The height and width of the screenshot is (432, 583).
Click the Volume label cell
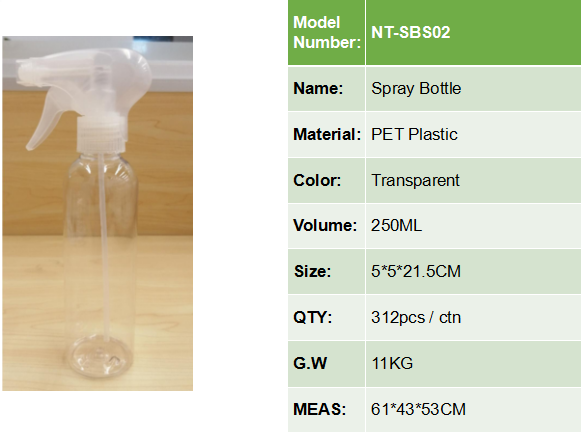pyautogui.click(x=326, y=226)
